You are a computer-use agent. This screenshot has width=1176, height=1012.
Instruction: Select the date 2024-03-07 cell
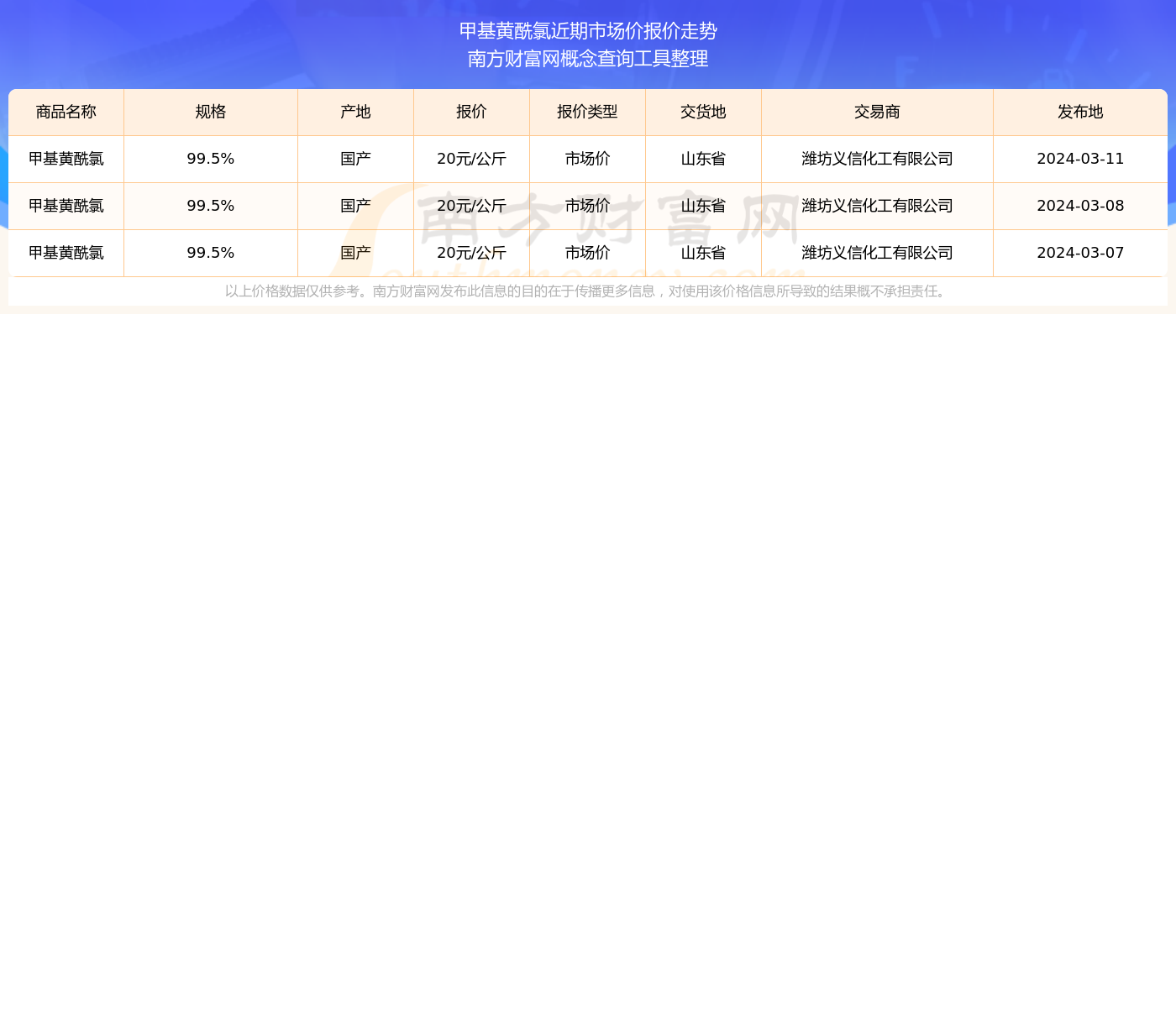(1080, 253)
